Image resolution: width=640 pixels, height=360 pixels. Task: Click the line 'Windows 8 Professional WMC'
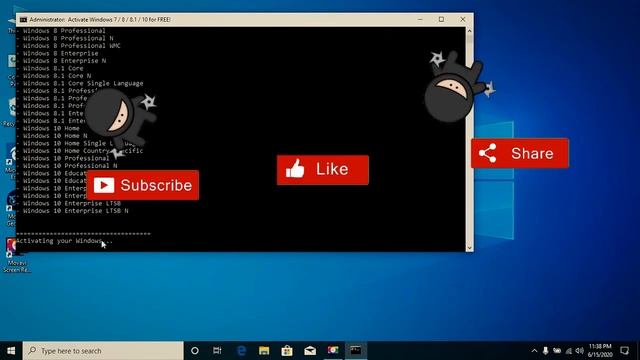[71, 46]
